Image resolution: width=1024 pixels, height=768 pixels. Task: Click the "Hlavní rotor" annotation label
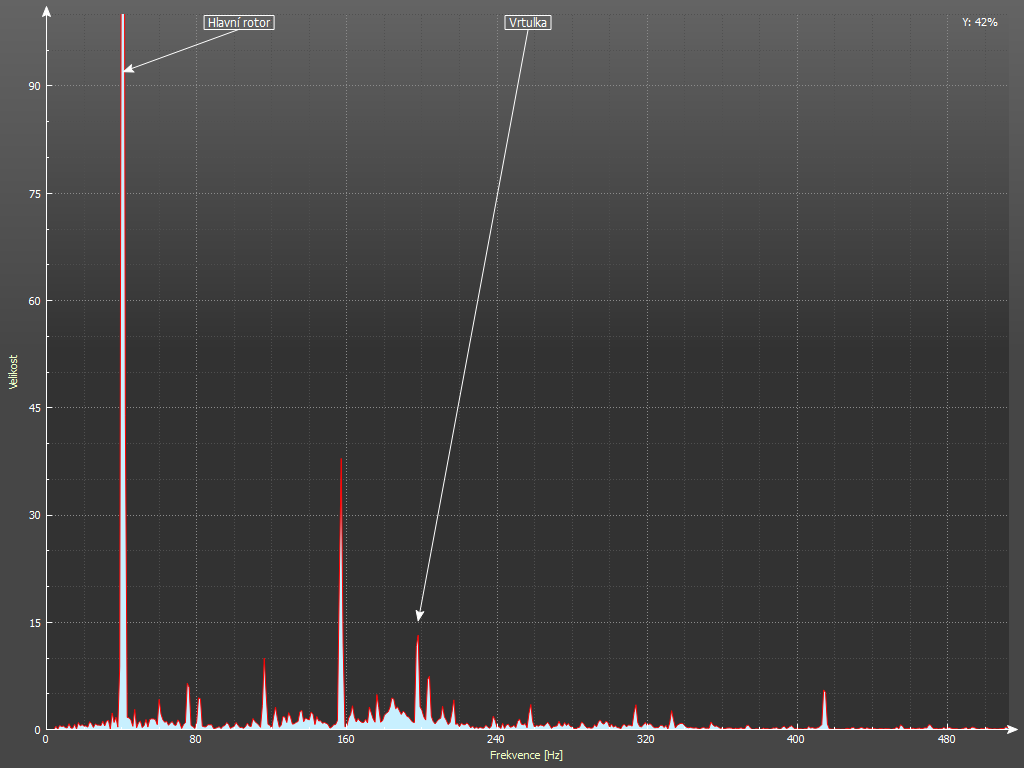pos(239,22)
